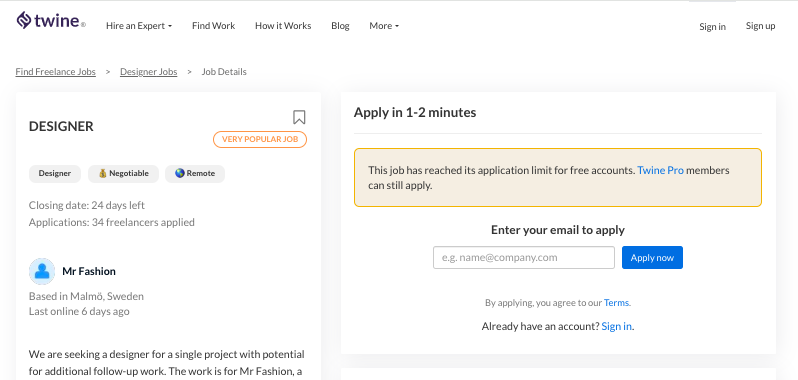This screenshot has height=380, width=798.
Task: Click the Designer tag pill
Action: tap(55, 173)
